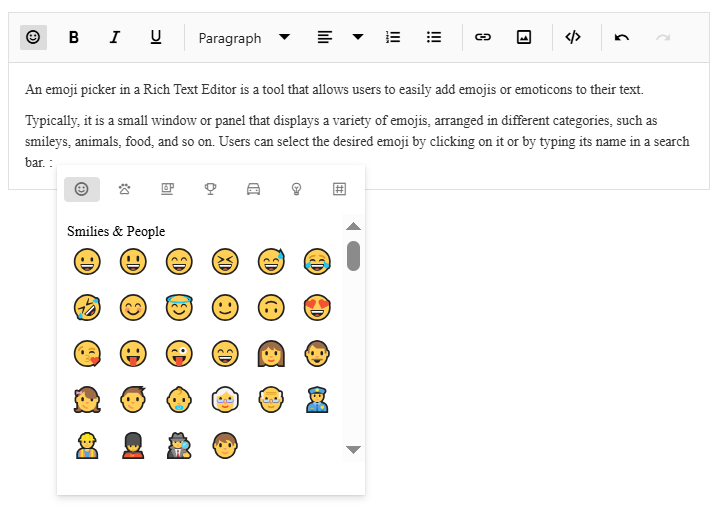
Task: Pick the old man emoji
Action: (271, 400)
